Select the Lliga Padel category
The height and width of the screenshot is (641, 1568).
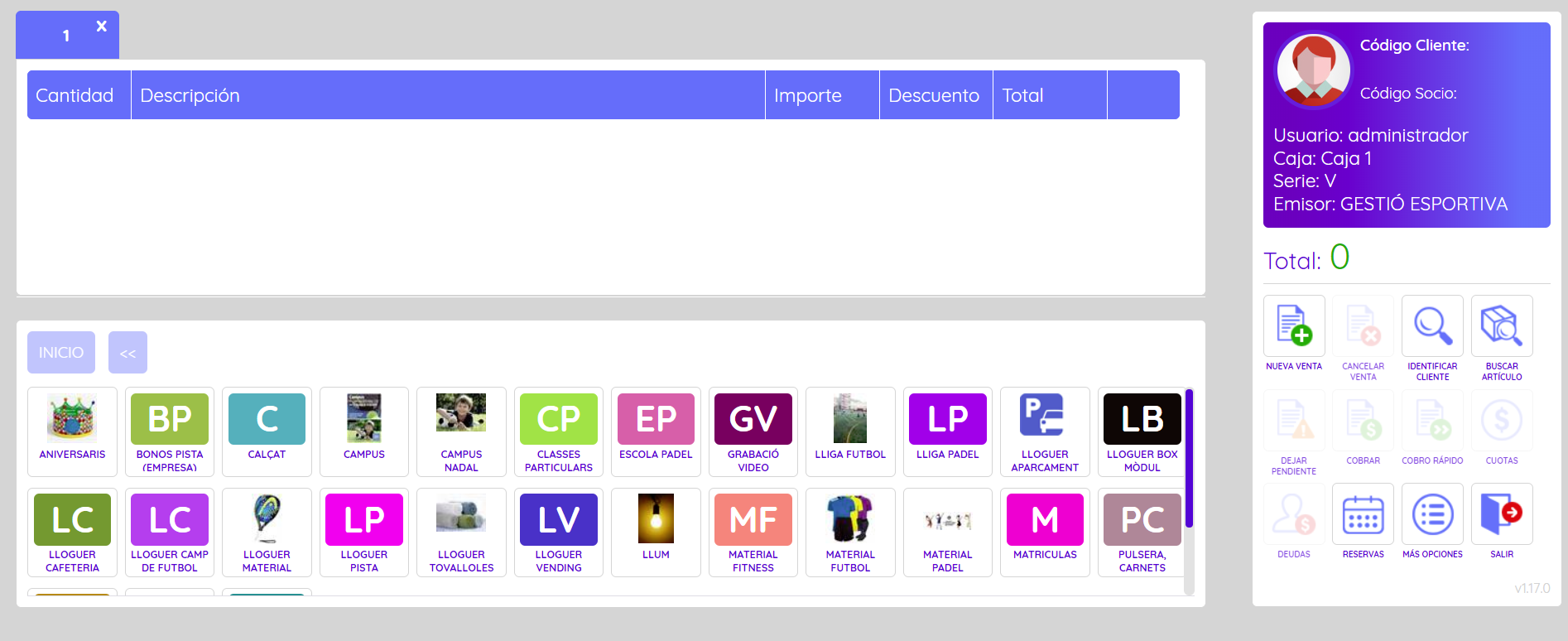[948, 431]
